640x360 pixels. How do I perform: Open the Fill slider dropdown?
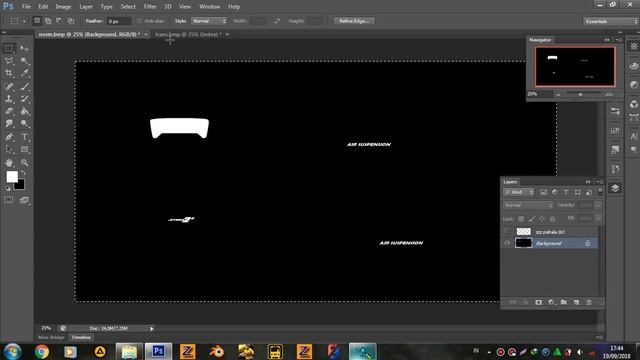click(x=598, y=219)
